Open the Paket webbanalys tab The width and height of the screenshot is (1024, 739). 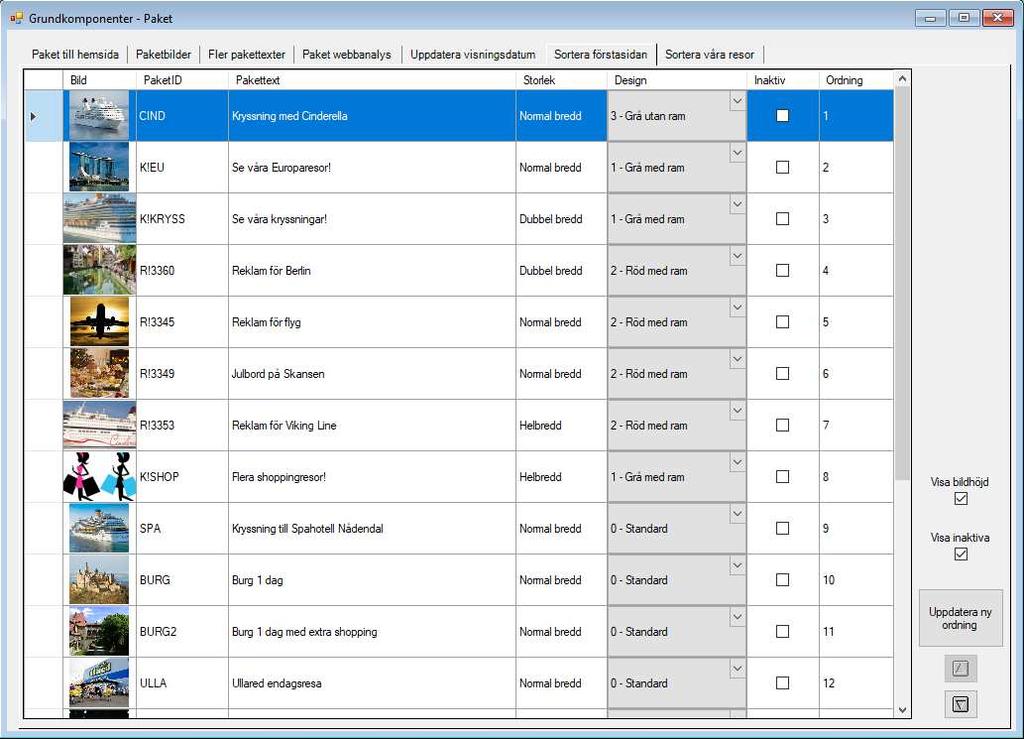click(347, 55)
